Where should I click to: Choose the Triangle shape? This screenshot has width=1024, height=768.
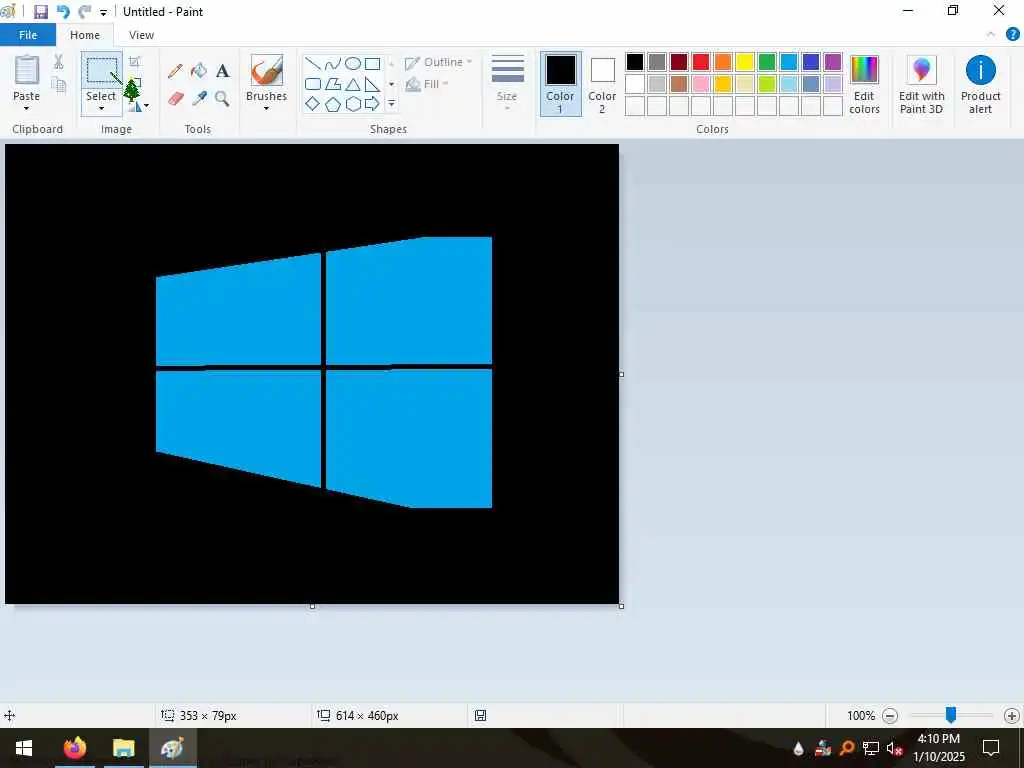[353, 84]
